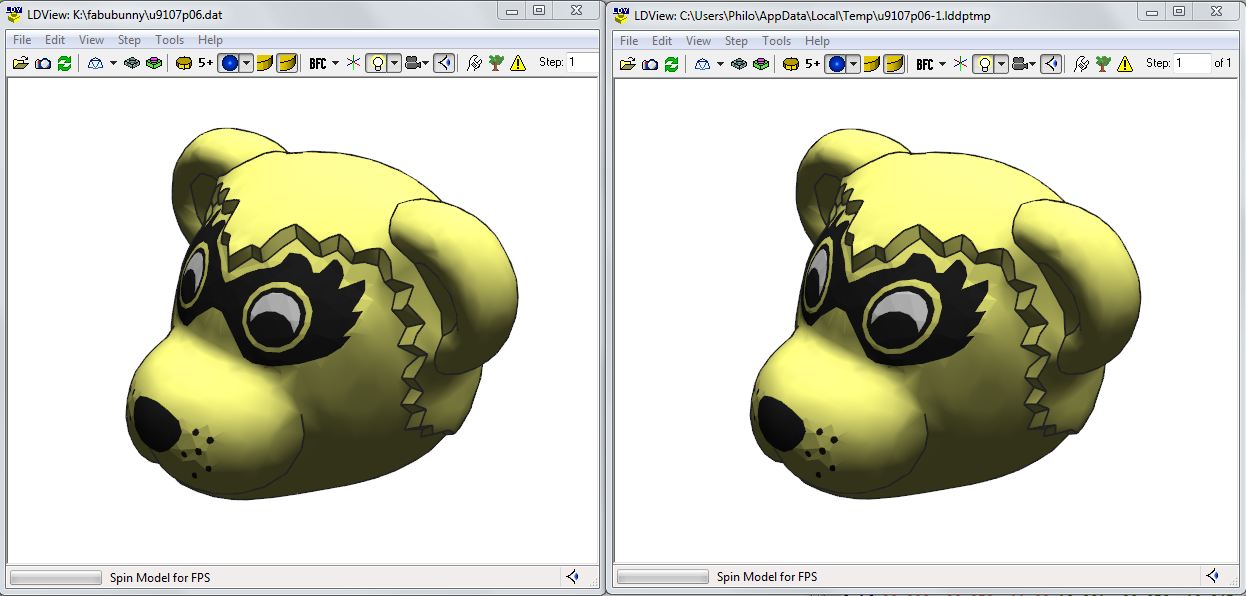Image resolution: width=1246 pixels, height=596 pixels.
Task: Toggle wireframe icon in right window toolbar
Action: 702,64
